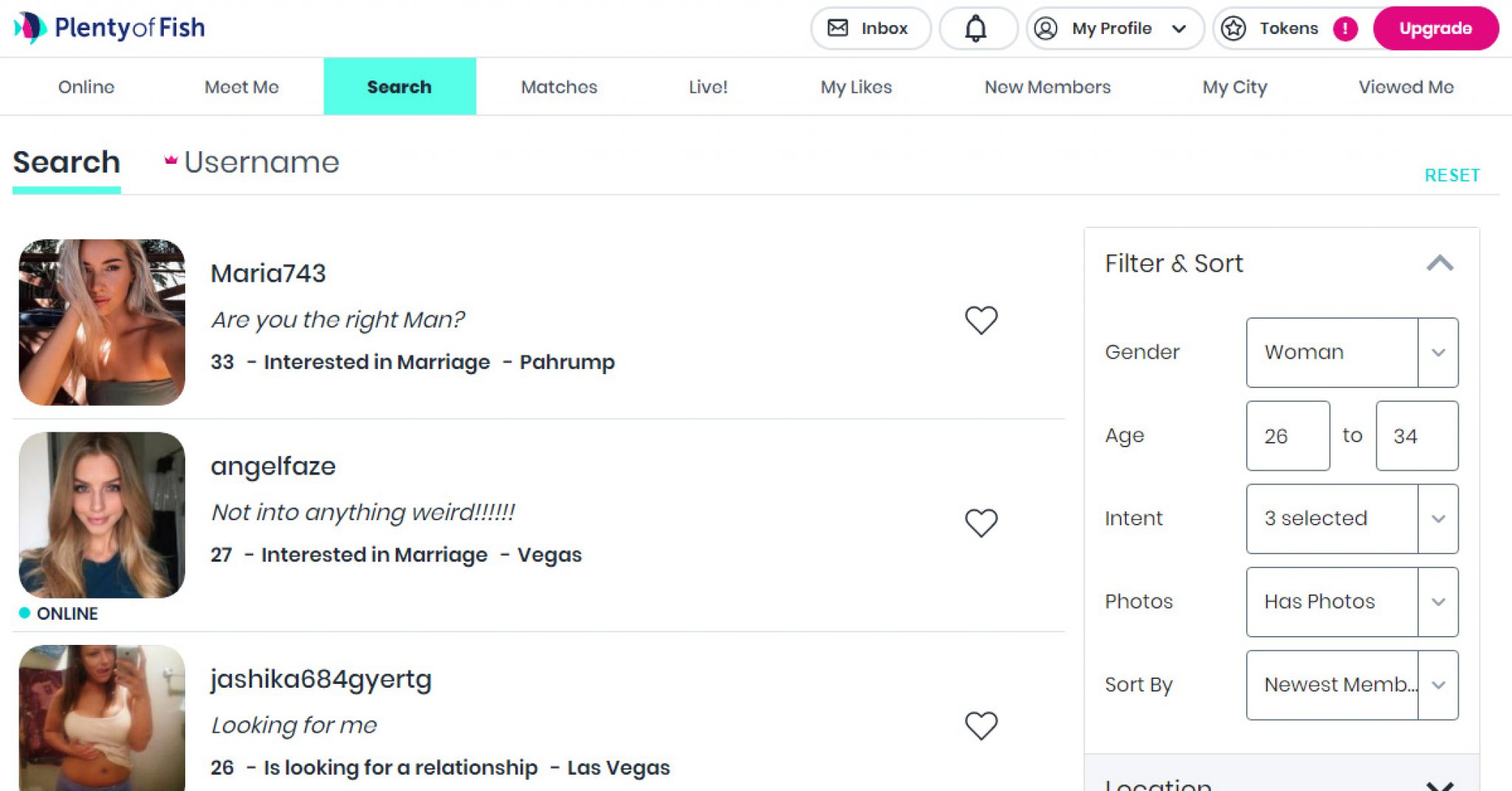The height and width of the screenshot is (791, 1512).
Task: Switch to the Username search tab
Action: pyautogui.click(x=262, y=162)
